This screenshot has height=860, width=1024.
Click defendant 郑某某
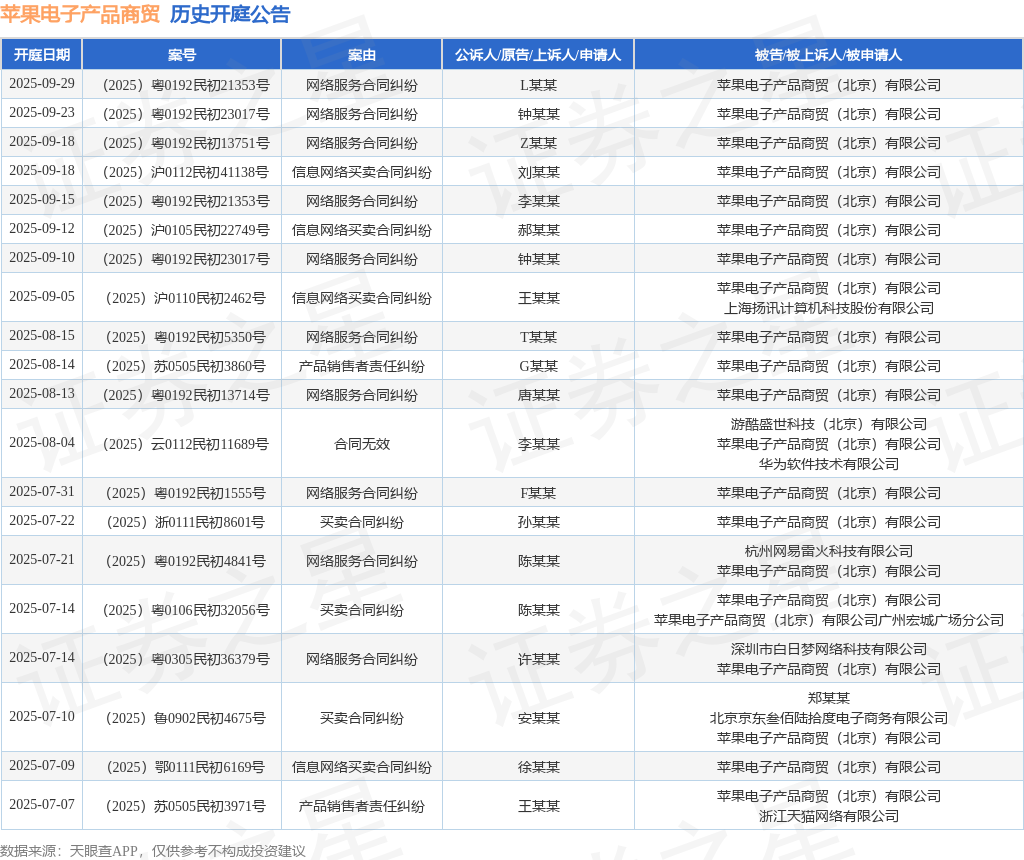[x=829, y=698]
